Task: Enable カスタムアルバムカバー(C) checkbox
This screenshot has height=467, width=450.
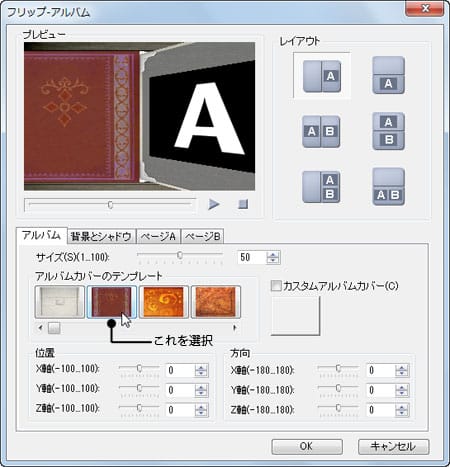Action: (x=276, y=286)
